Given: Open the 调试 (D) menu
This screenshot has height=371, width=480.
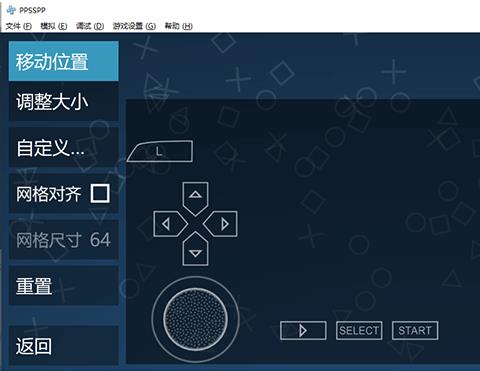Looking at the screenshot, I should click(x=90, y=26).
